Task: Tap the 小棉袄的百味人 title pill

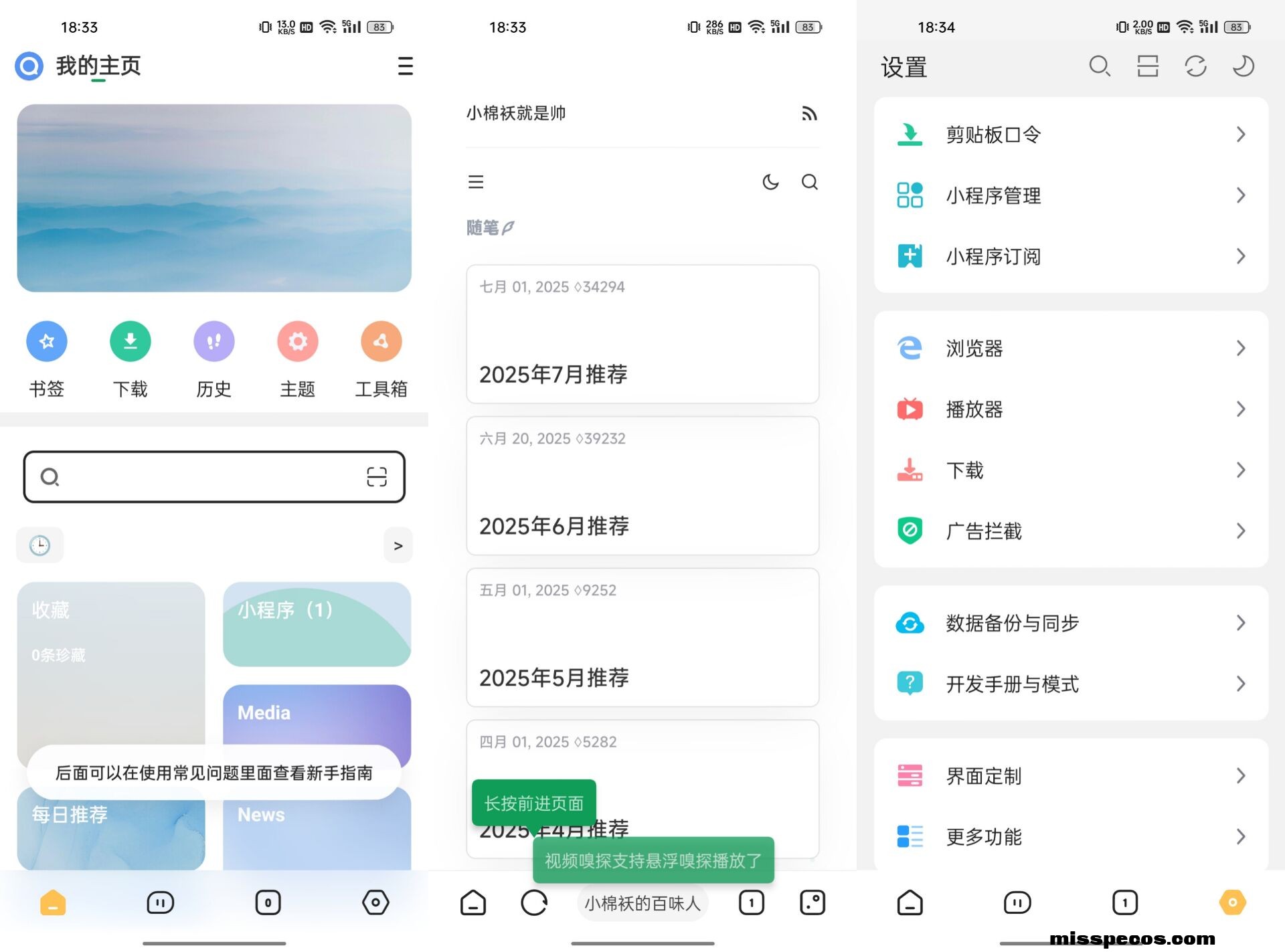Action: pyautogui.click(x=642, y=903)
